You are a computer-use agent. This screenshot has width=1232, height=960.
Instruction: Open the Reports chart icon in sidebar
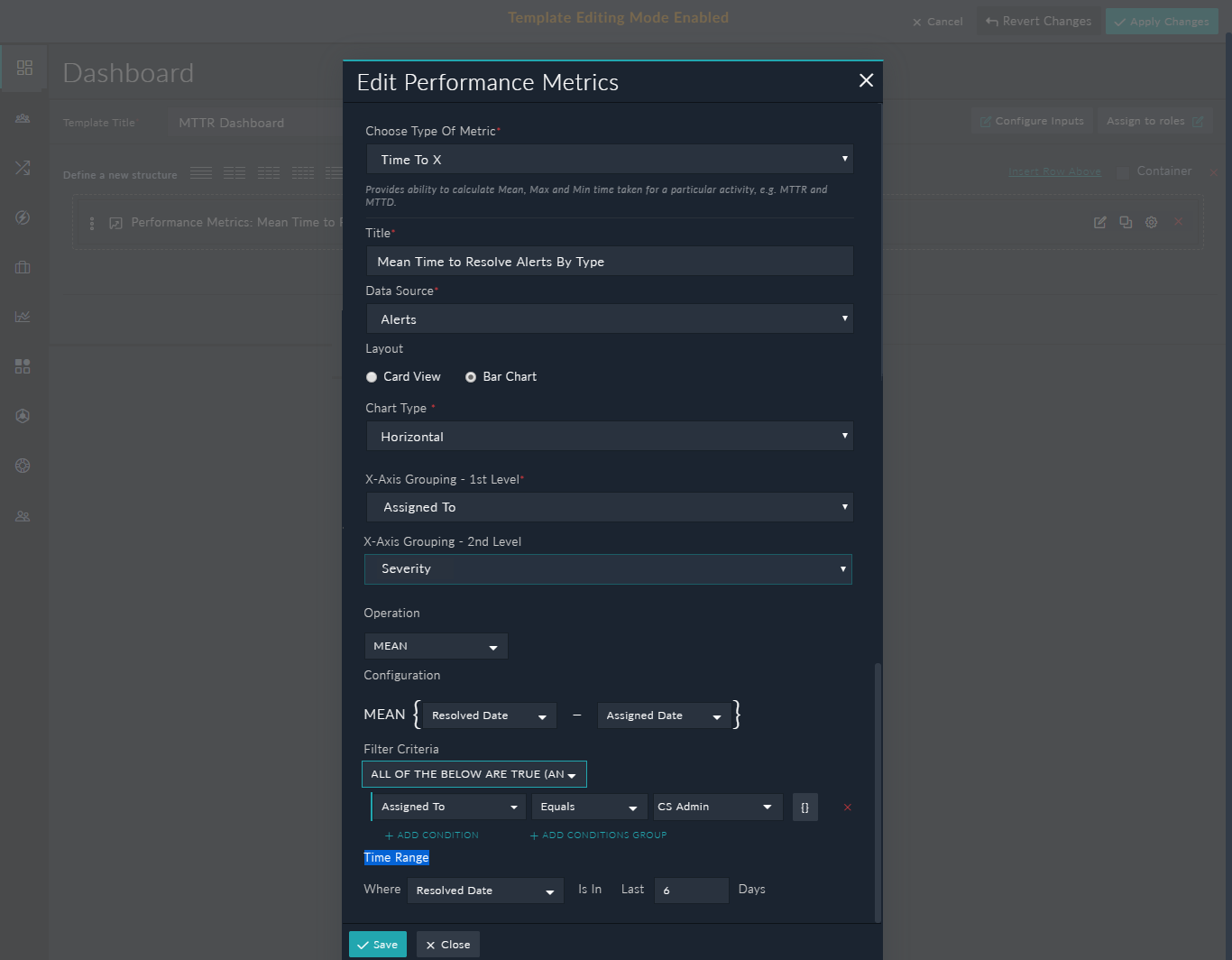point(23,317)
